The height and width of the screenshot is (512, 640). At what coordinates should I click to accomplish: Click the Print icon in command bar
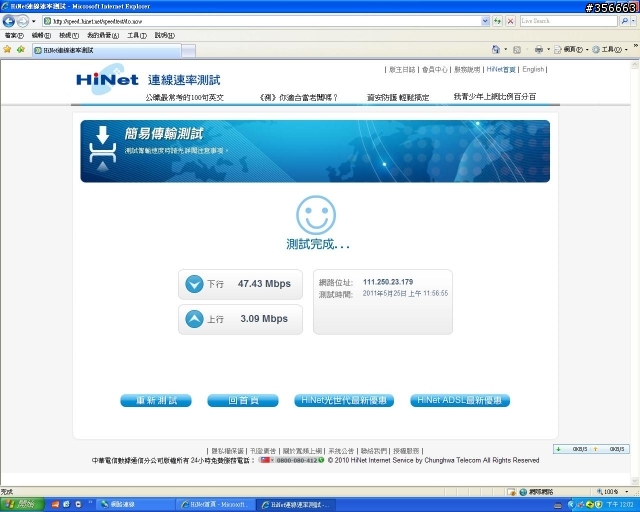pyautogui.click(x=539, y=49)
